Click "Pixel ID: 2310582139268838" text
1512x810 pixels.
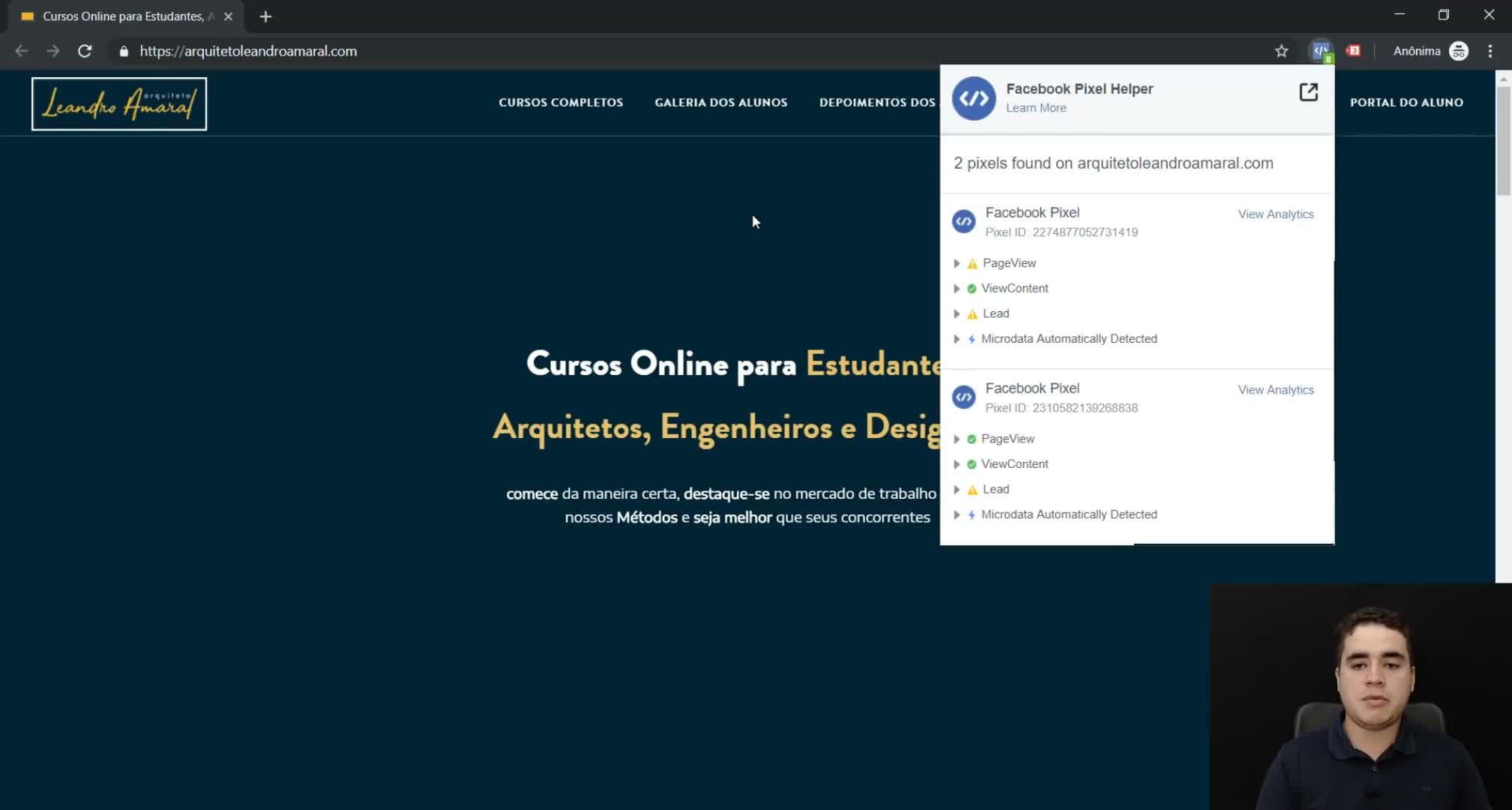[1061, 408]
